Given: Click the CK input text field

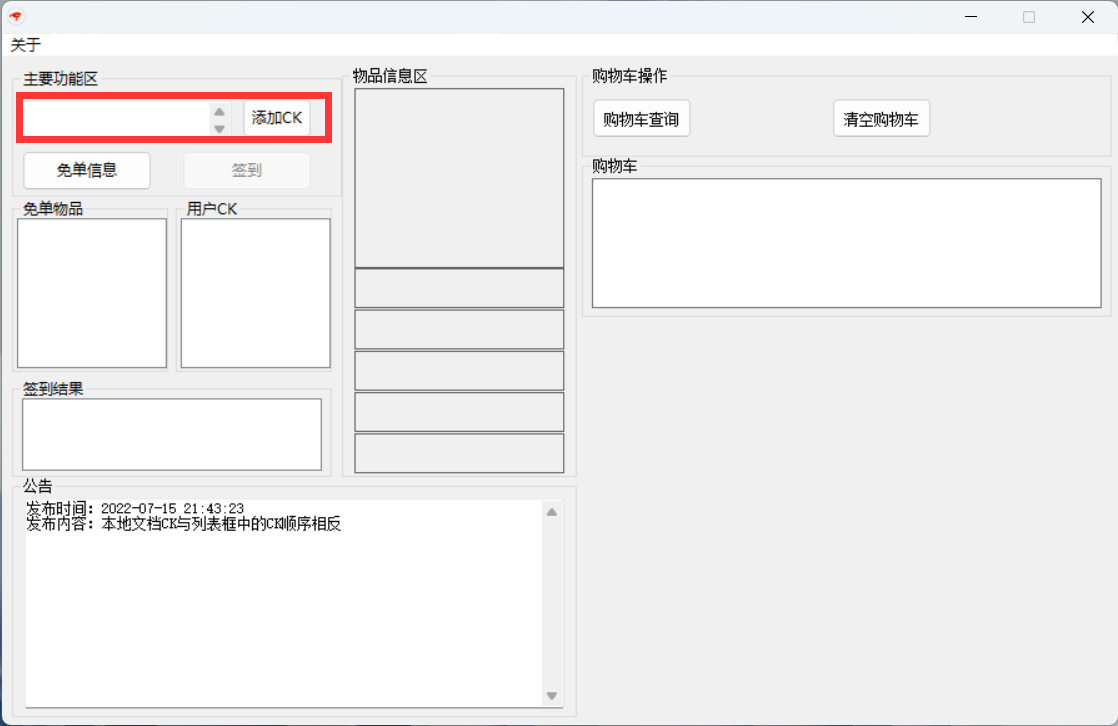Looking at the screenshot, I should (x=115, y=118).
